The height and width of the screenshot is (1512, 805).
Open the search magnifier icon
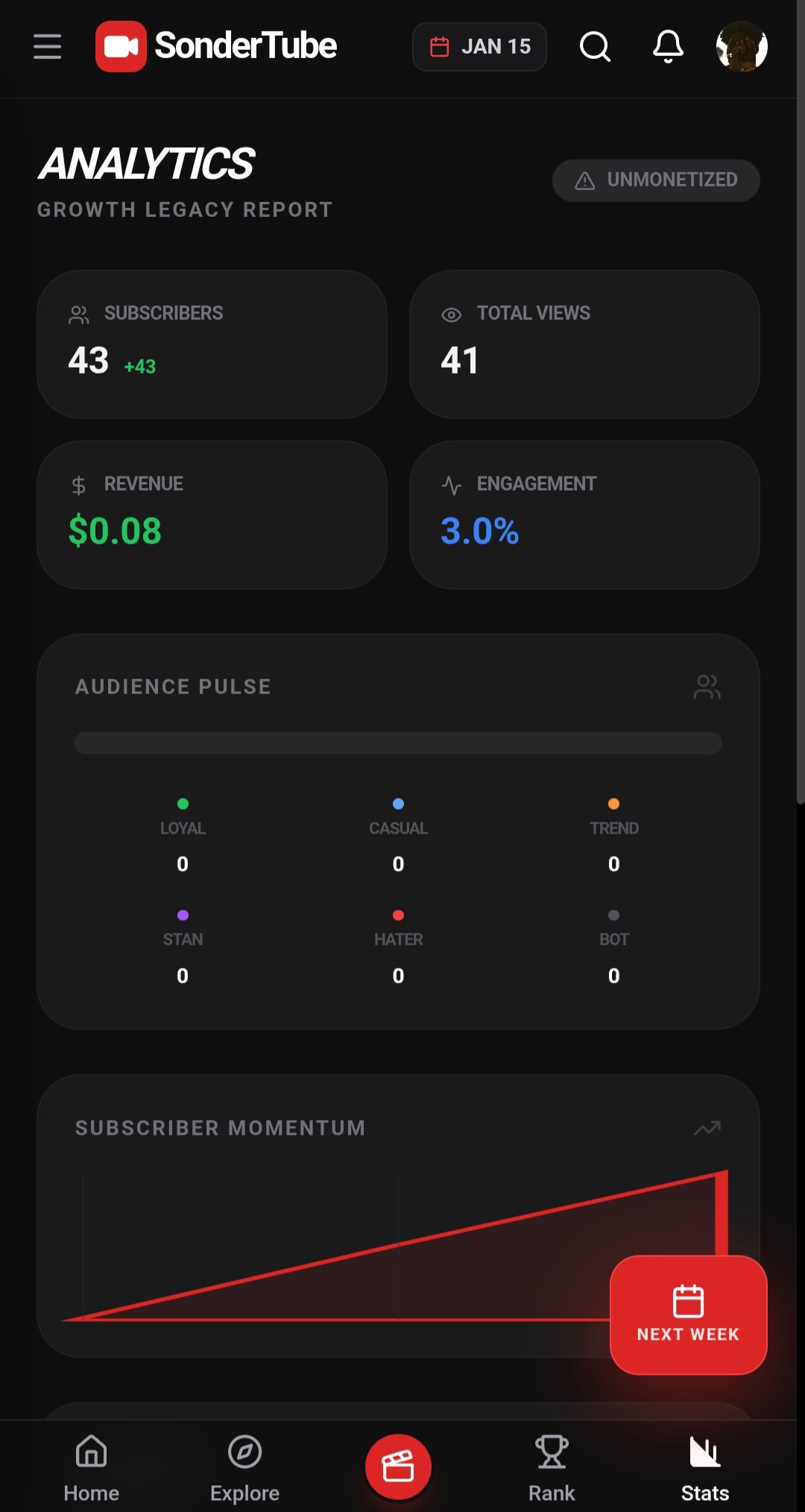click(x=595, y=46)
